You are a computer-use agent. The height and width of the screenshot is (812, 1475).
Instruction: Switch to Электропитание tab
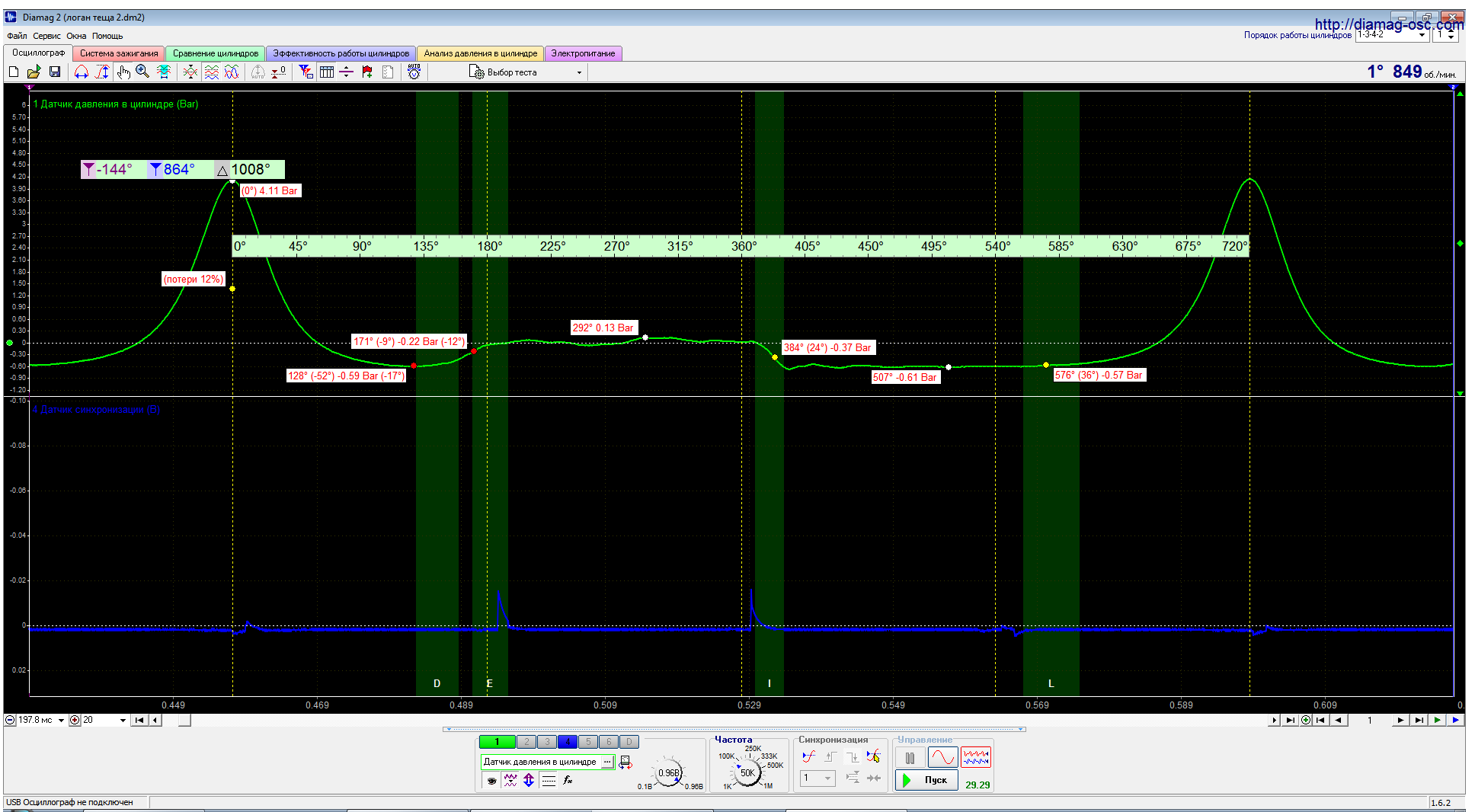tap(583, 53)
